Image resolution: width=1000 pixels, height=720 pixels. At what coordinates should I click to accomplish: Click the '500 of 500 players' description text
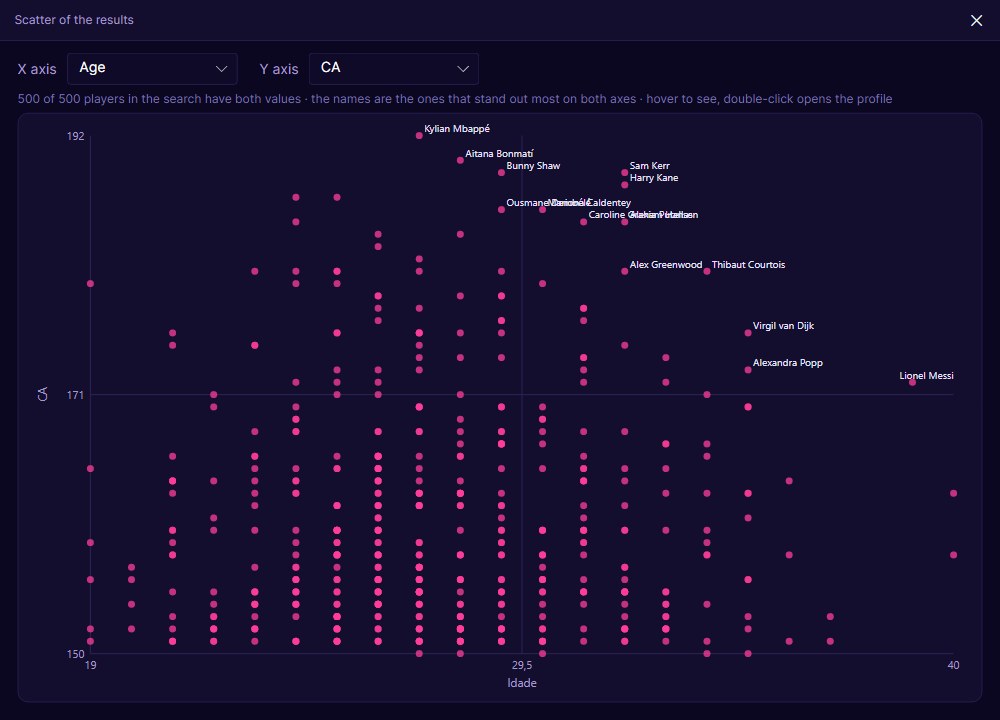point(455,99)
